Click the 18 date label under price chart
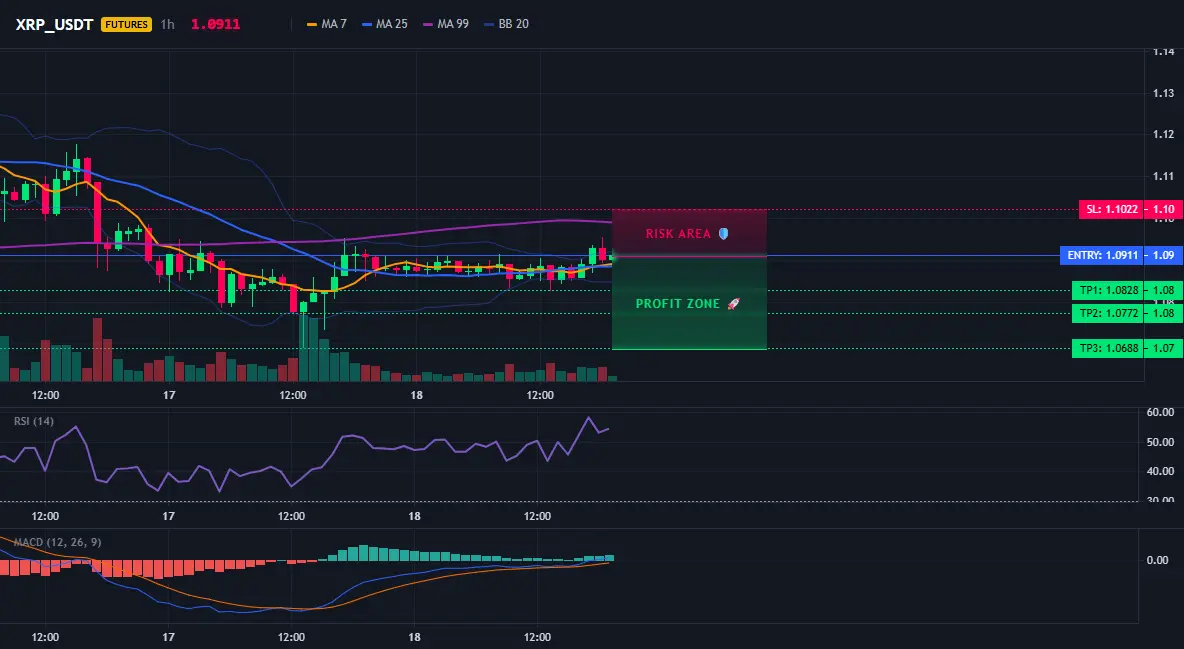This screenshot has height=649, width=1184. coord(416,395)
